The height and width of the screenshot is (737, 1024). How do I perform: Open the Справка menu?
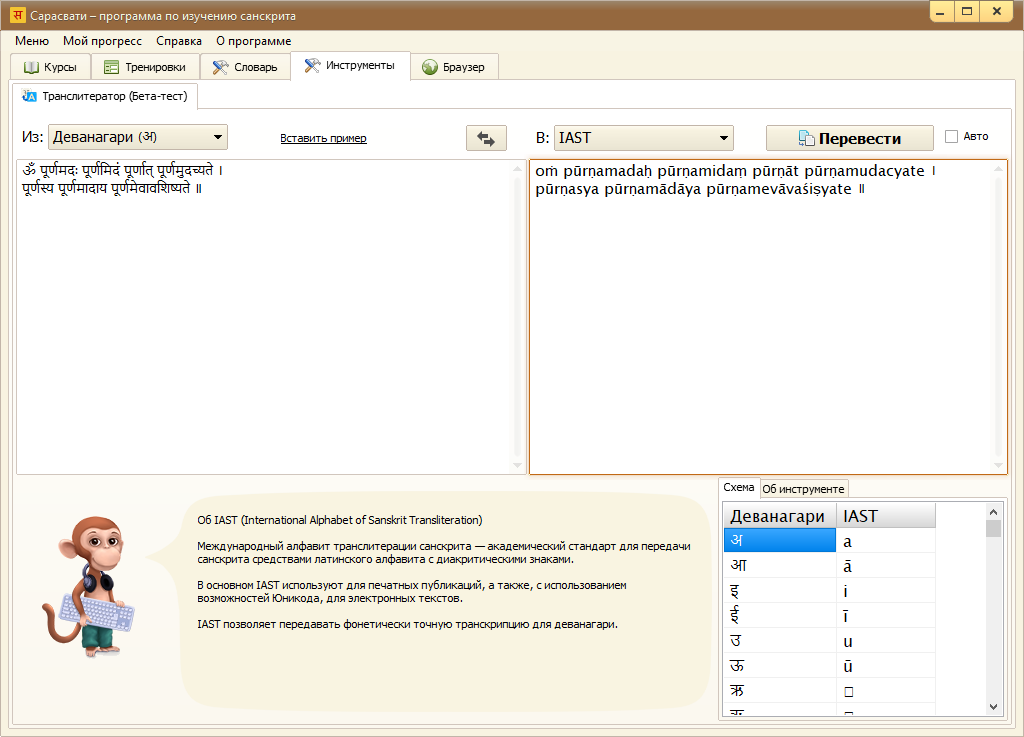click(x=179, y=41)
